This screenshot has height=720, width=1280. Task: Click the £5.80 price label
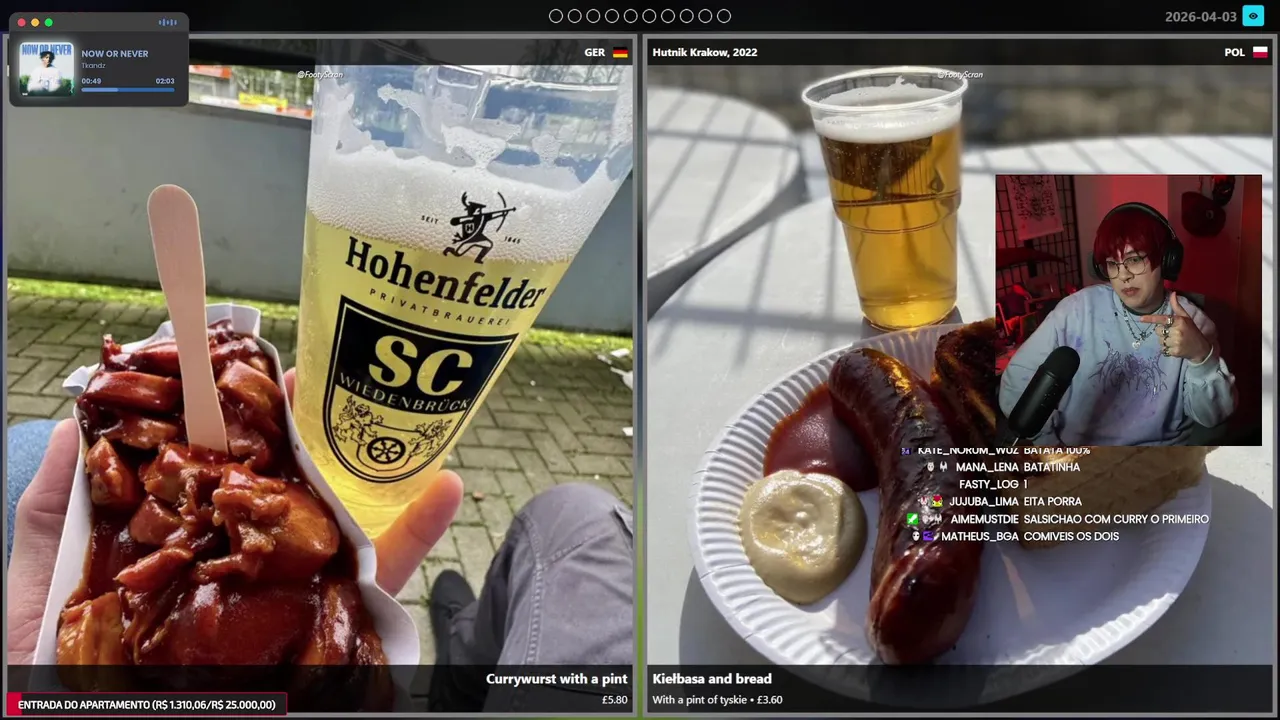tap(615, 700)
